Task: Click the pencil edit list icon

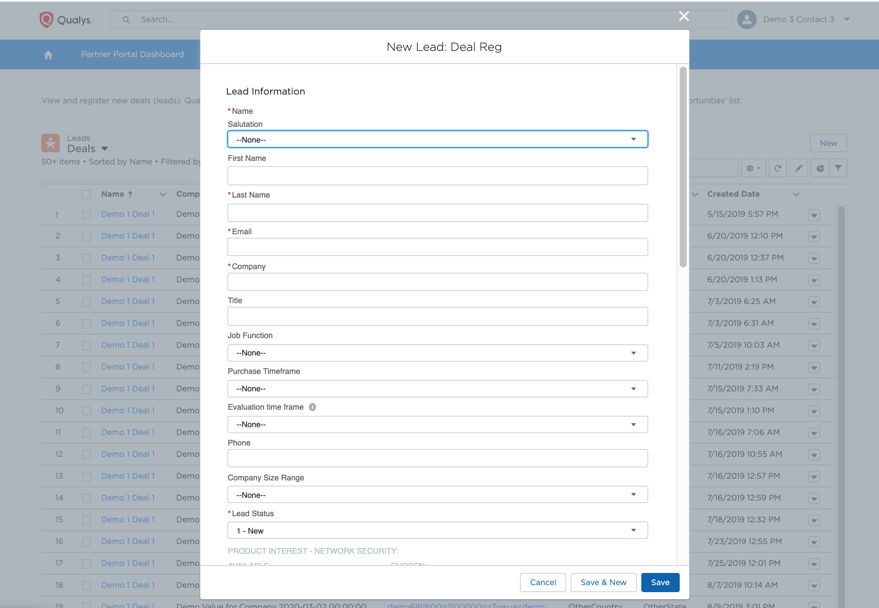Action: coord(798,168)
